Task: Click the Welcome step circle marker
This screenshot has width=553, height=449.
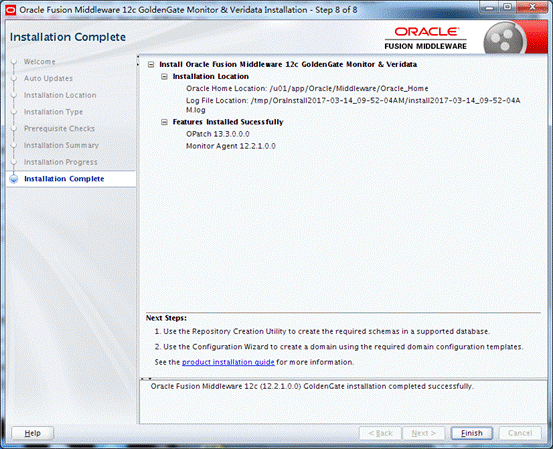Action: pos(14,62)
